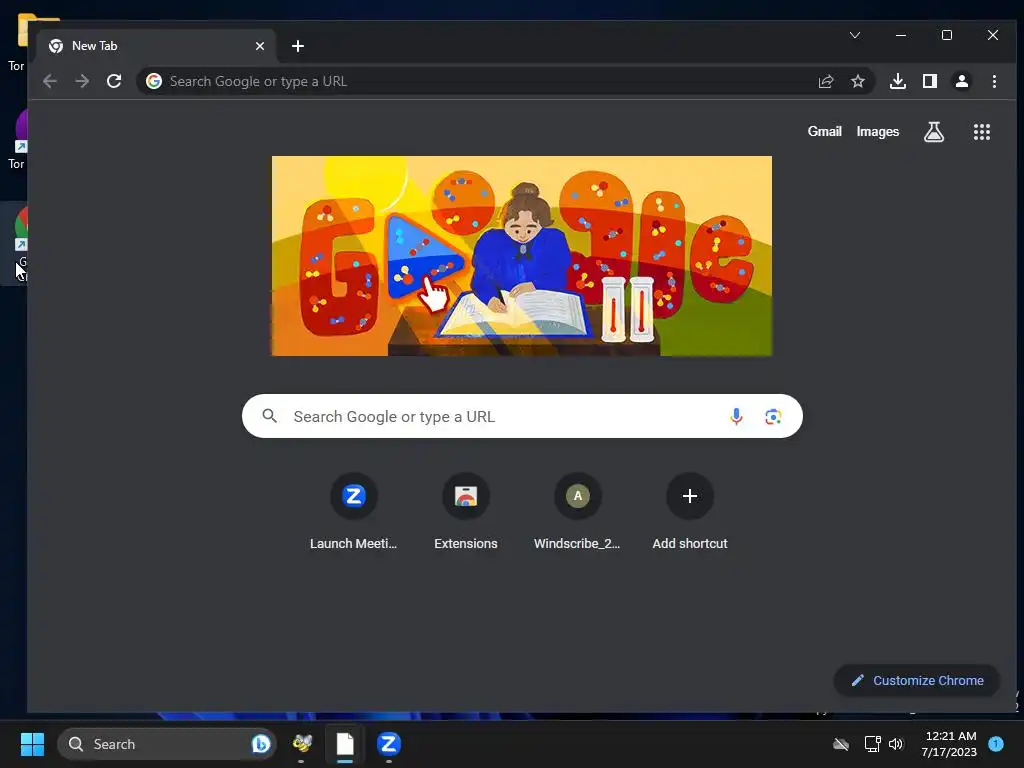Toggle the Chrome side panel icon
The width and height of the screenshot is (1024, 768).
point(930,81)
